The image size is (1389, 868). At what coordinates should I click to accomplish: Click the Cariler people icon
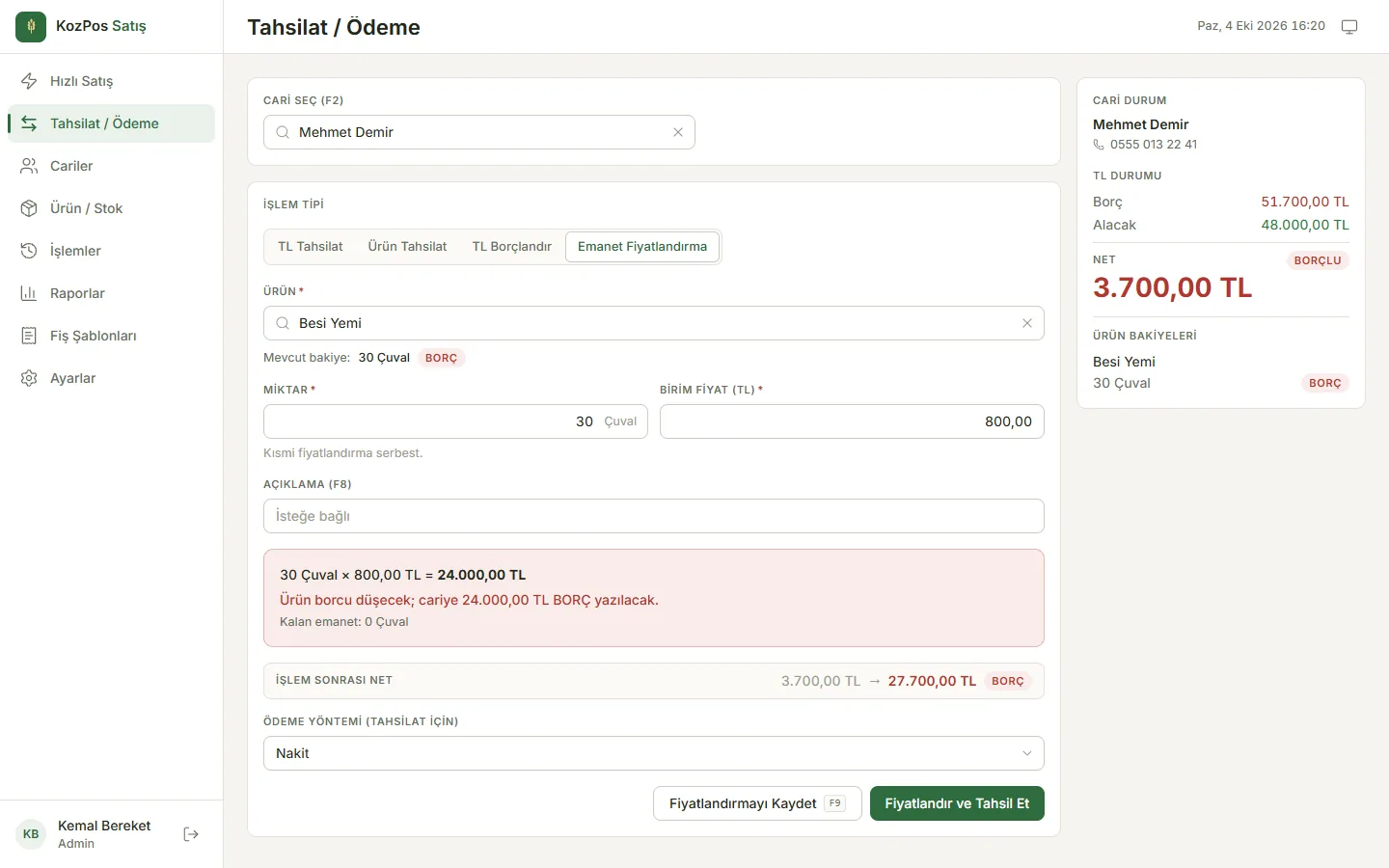pos(29,166)
